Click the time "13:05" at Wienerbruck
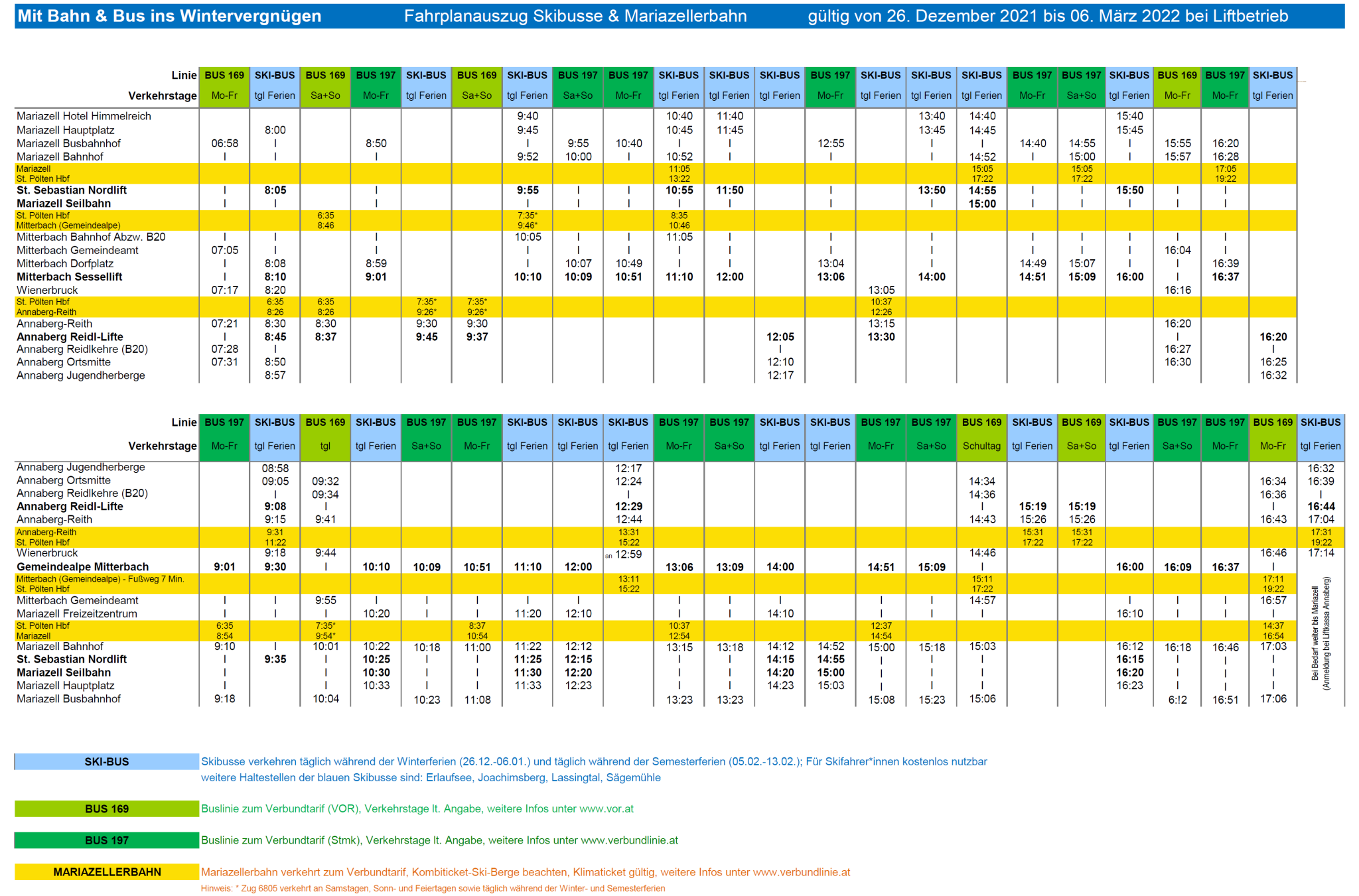The width and height of the screenshot is (1359, 896). pos(881,290)
